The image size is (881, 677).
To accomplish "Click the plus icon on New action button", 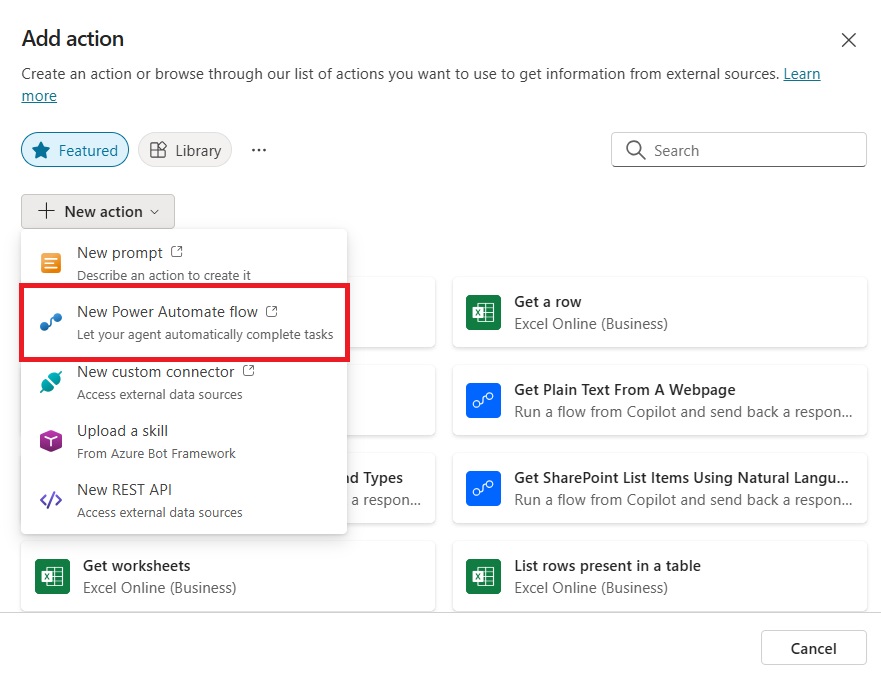I will (x=46, y=211).
